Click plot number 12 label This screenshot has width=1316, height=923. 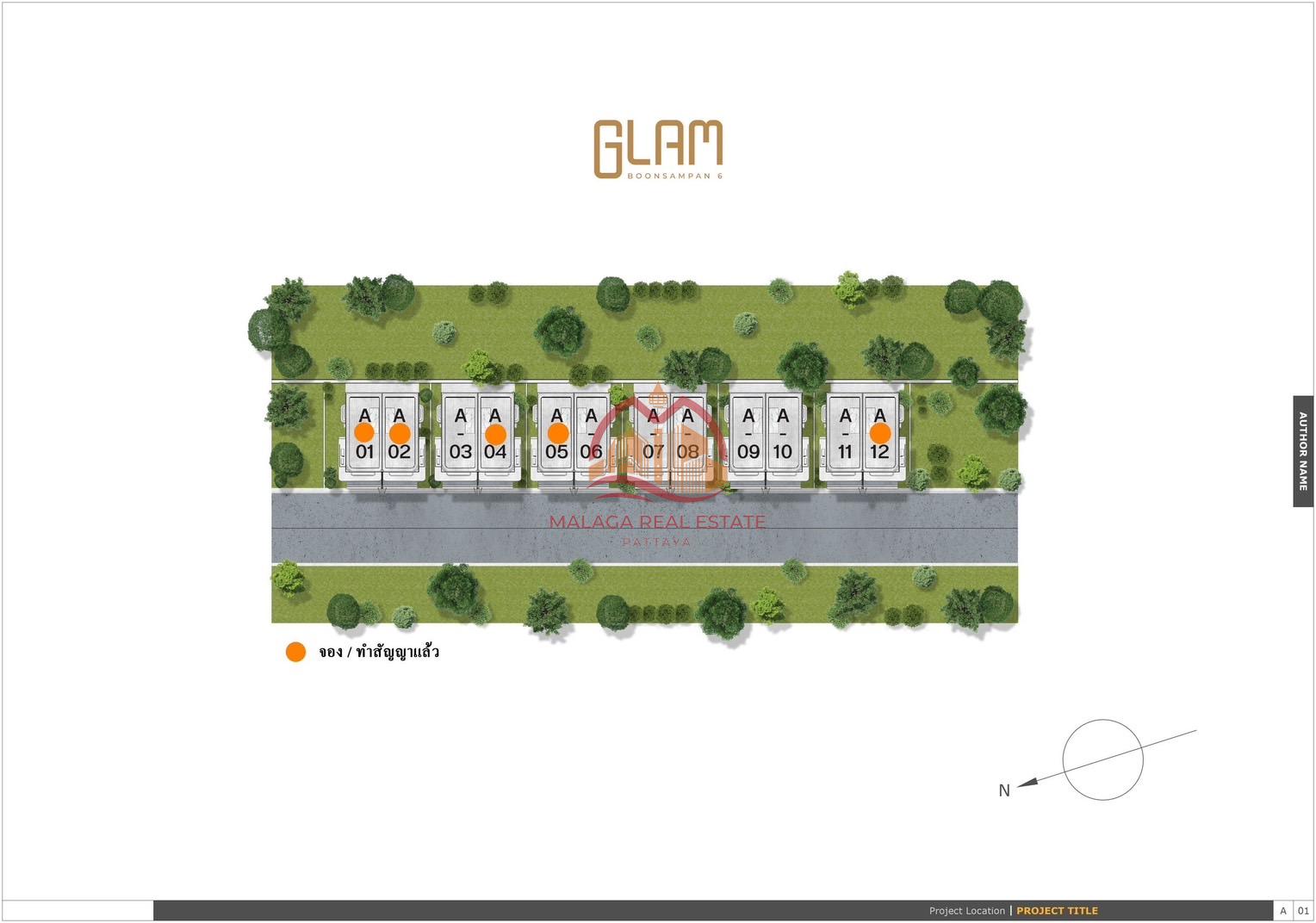pos(879,452)
